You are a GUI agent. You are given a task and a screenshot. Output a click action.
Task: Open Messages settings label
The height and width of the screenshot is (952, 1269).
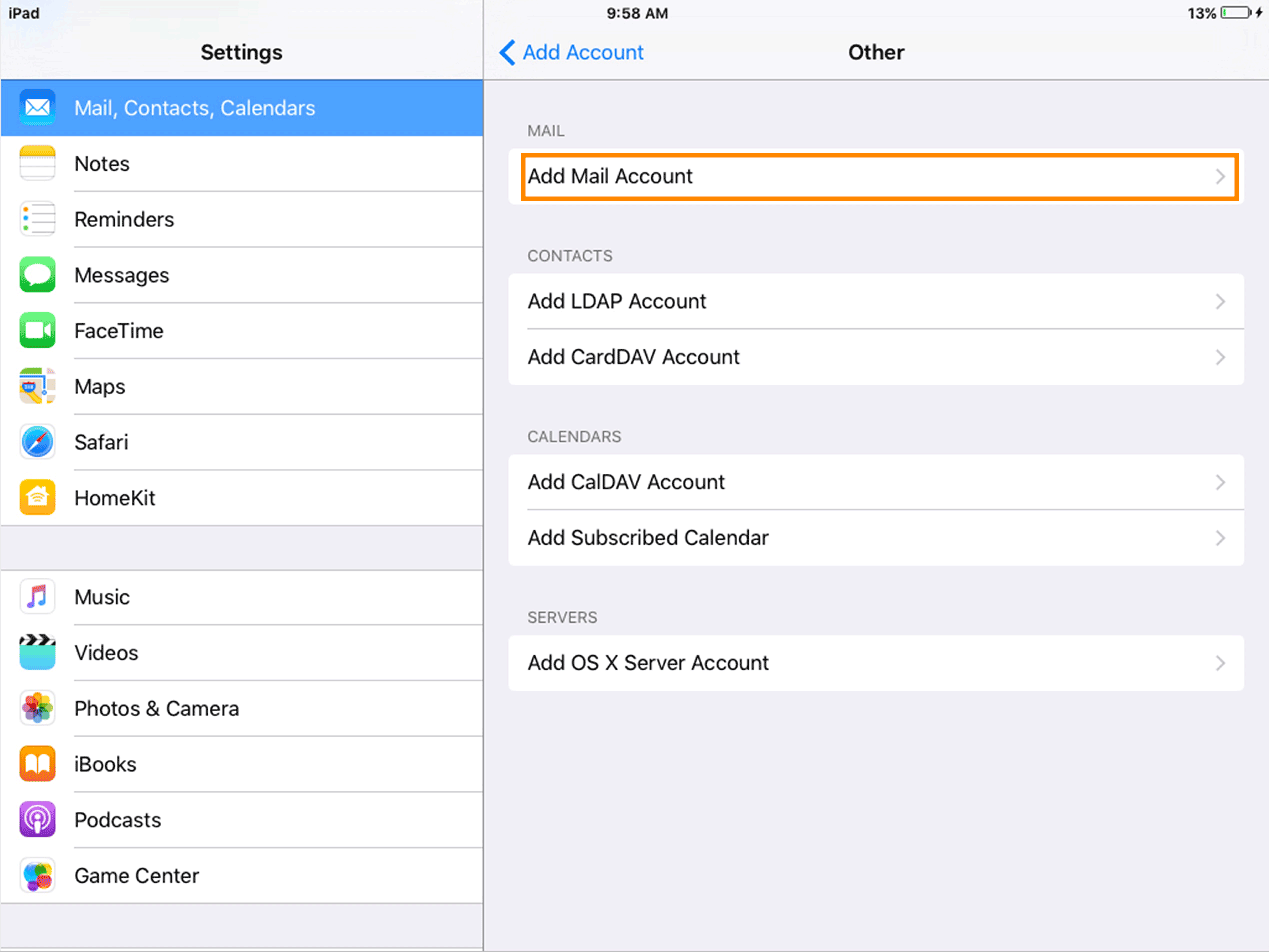[122, 275]
